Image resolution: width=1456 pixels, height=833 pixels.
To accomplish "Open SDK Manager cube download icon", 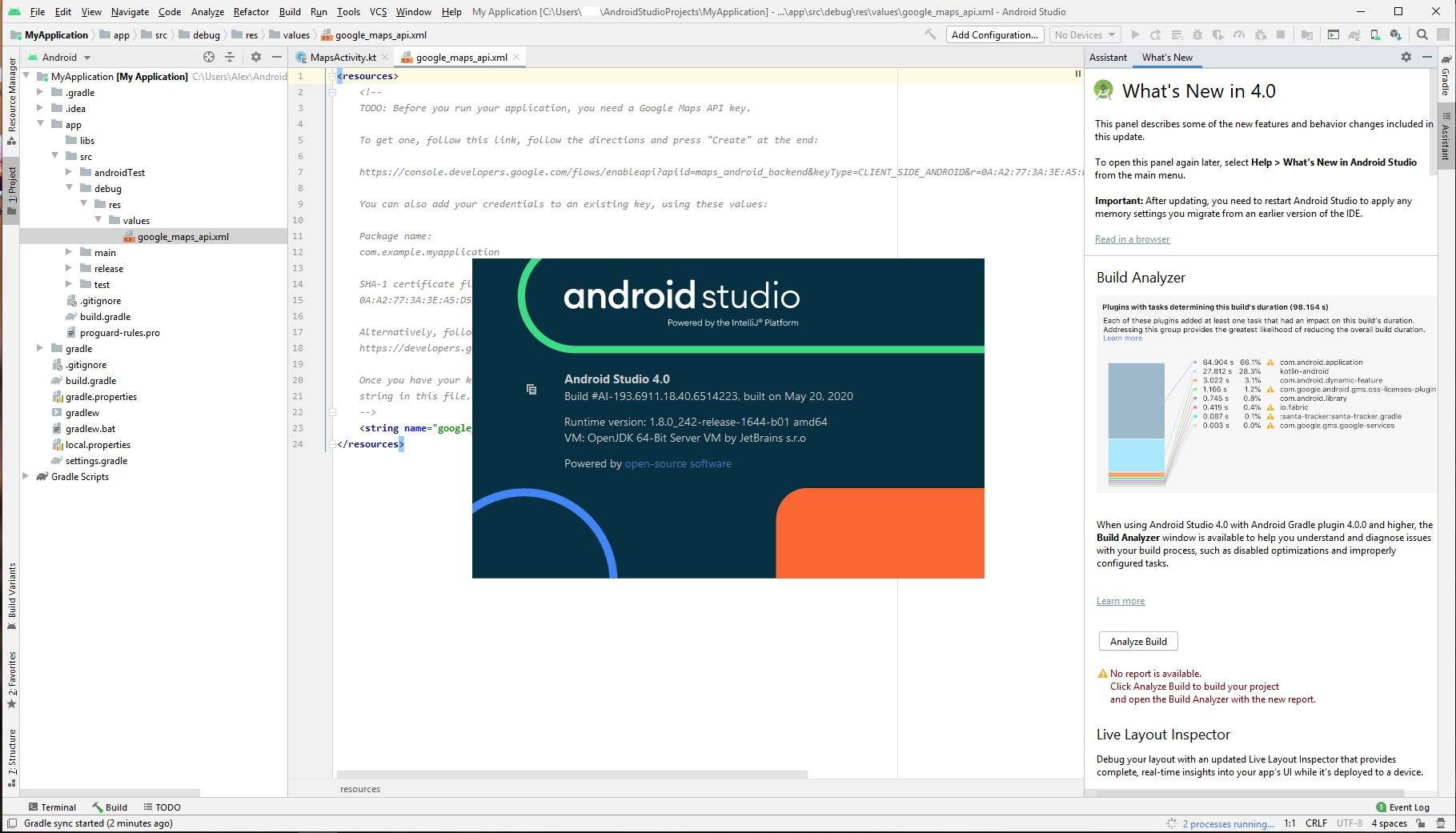I will tap(1396, 34).
